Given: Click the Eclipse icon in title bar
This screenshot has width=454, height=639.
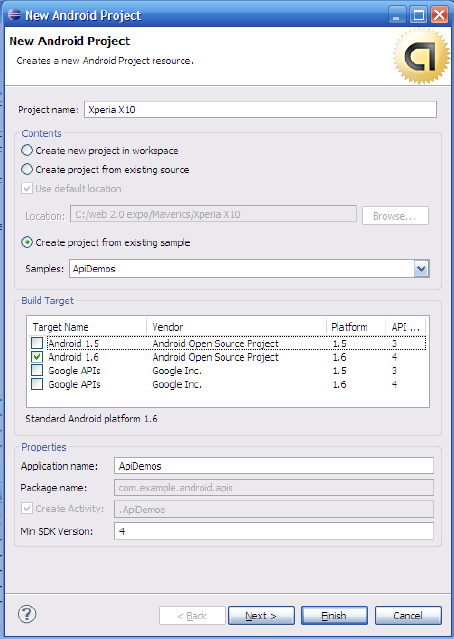Looking at the screenshot, I should tap(14, 15).
